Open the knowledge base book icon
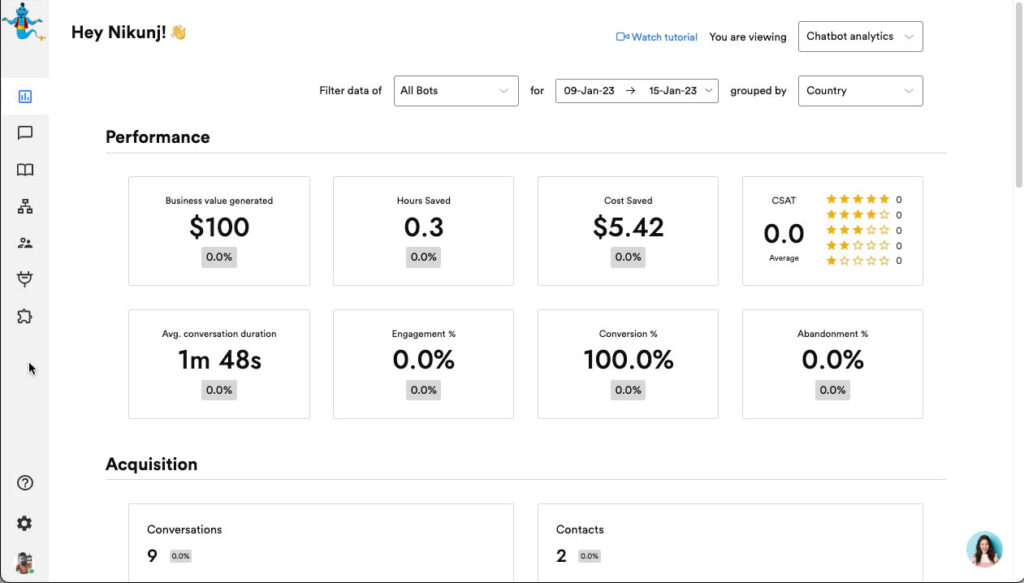 click(x=25, y=170)
